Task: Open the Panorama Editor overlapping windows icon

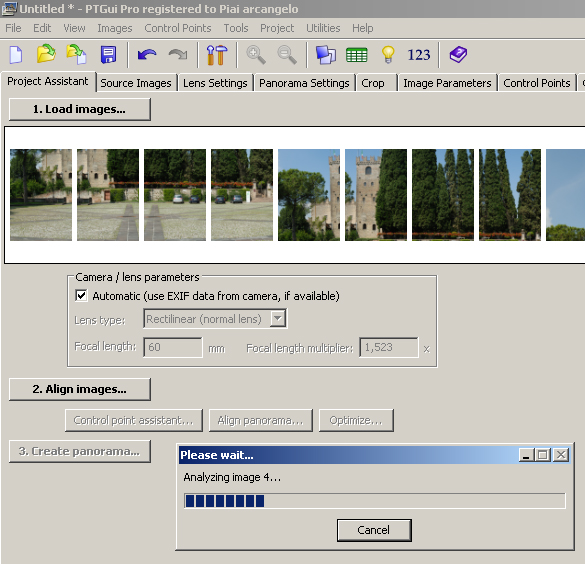Action: (325, 55)
